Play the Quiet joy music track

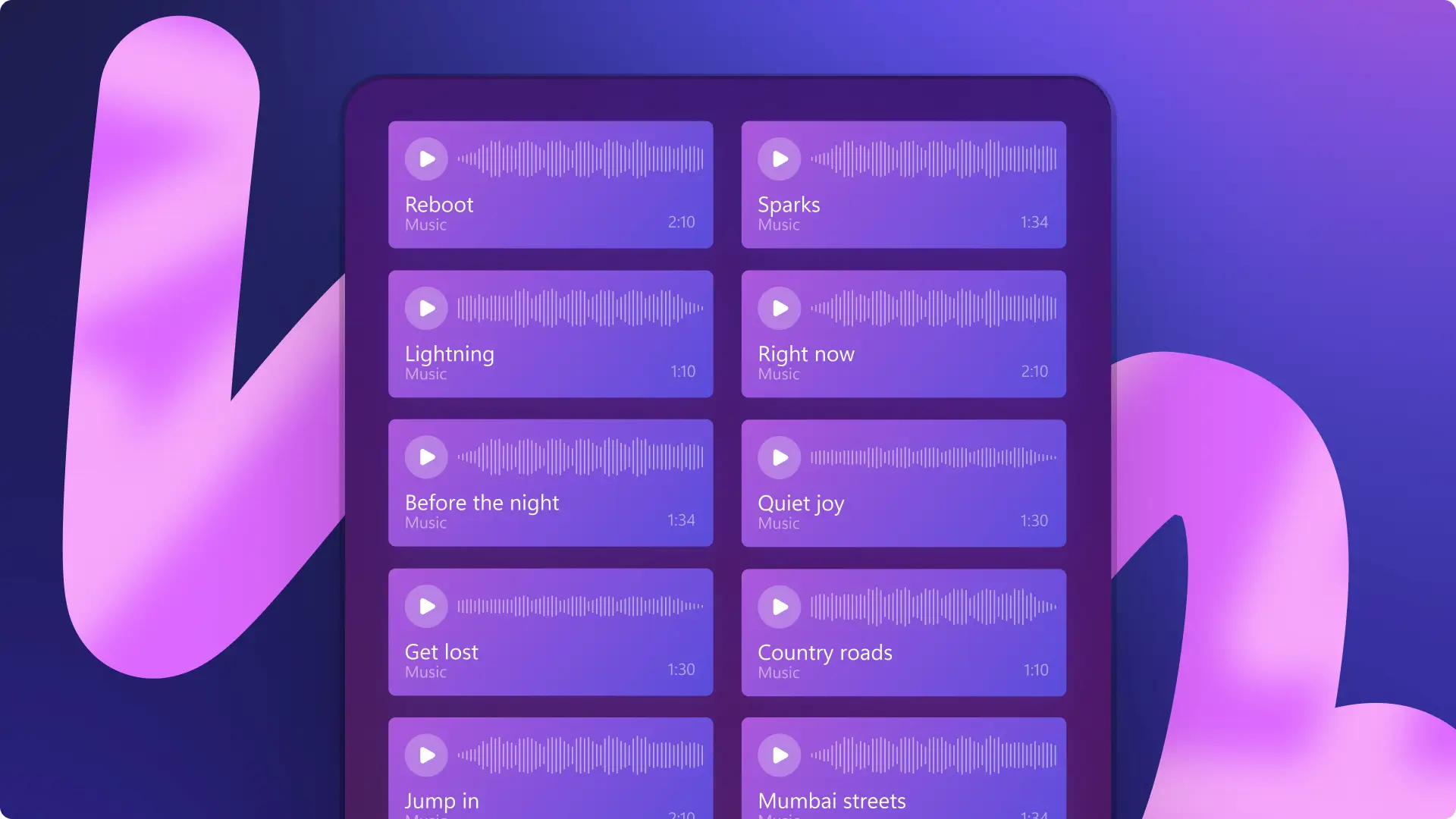click(x=780, y=457)
